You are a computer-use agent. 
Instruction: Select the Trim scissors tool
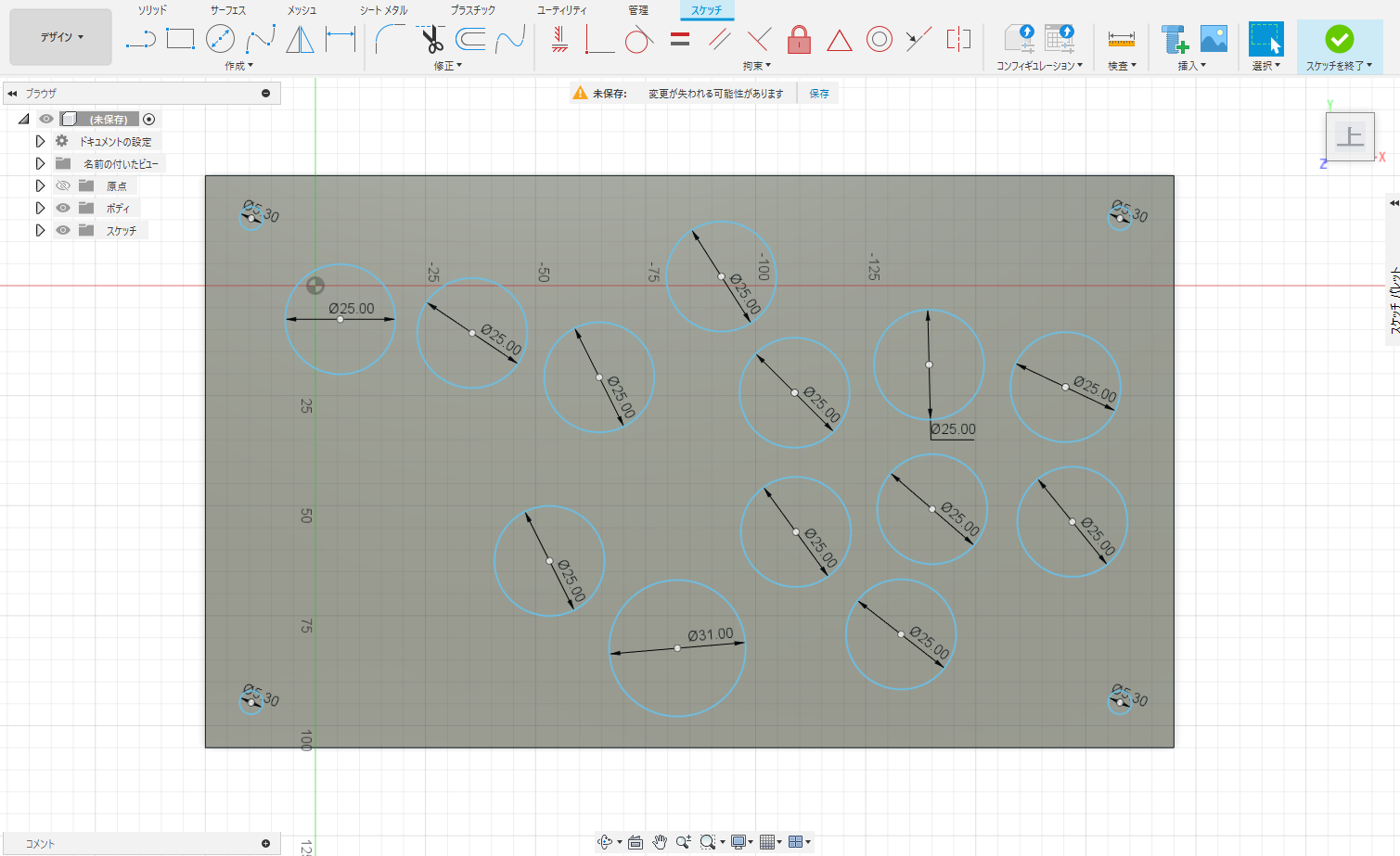(431, 39)
